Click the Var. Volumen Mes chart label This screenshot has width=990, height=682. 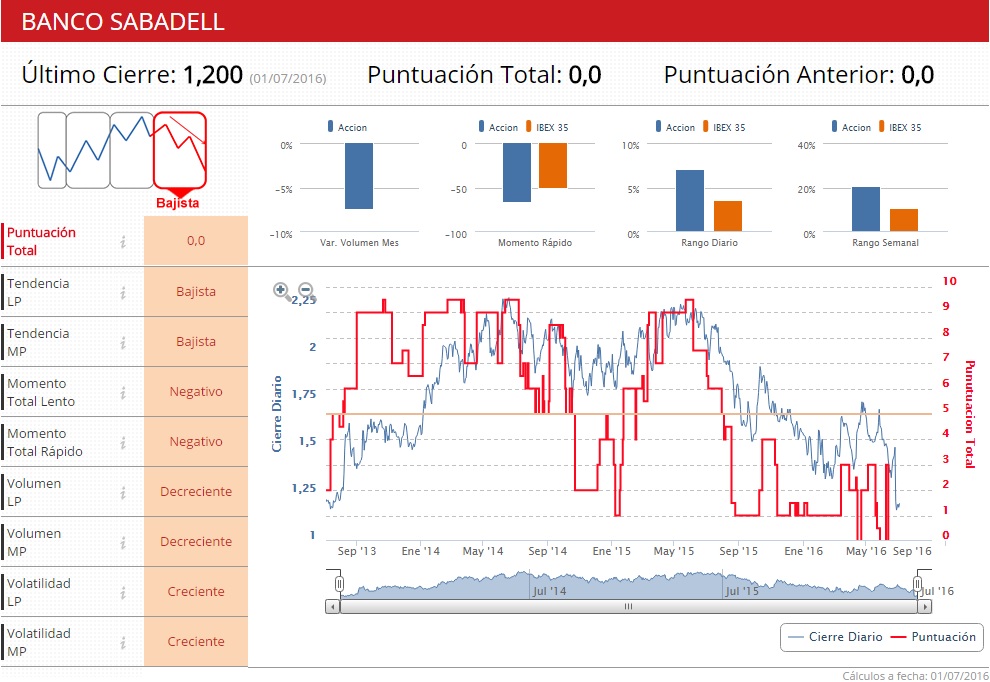point(359,242)
